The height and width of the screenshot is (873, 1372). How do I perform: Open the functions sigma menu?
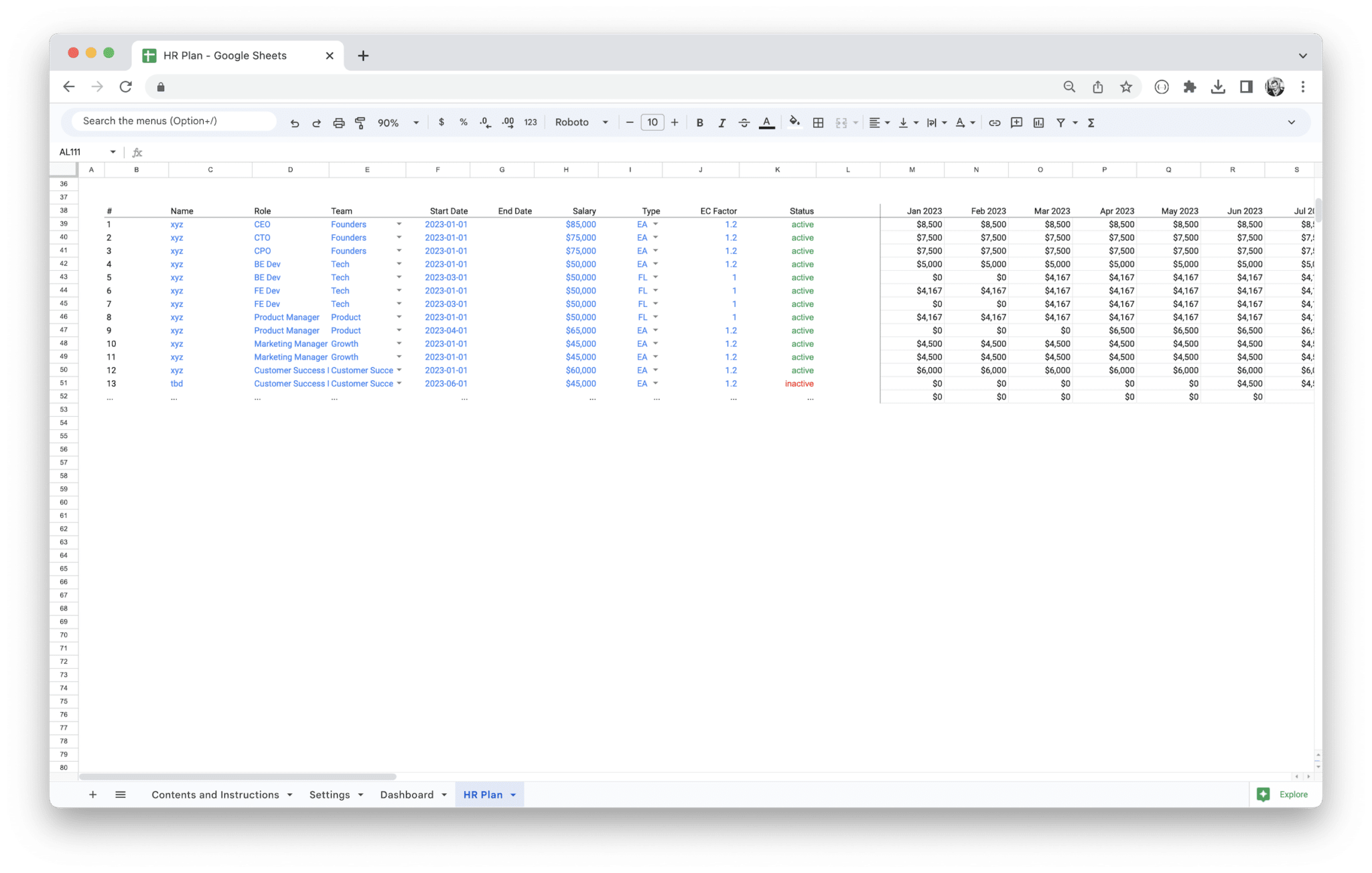click(1091, 122)
